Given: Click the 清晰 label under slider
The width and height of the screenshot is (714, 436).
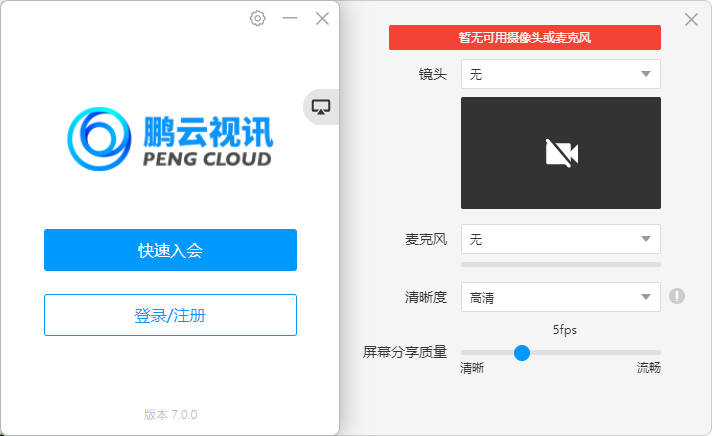Looking at the screenshot, I should click(472, 368).
